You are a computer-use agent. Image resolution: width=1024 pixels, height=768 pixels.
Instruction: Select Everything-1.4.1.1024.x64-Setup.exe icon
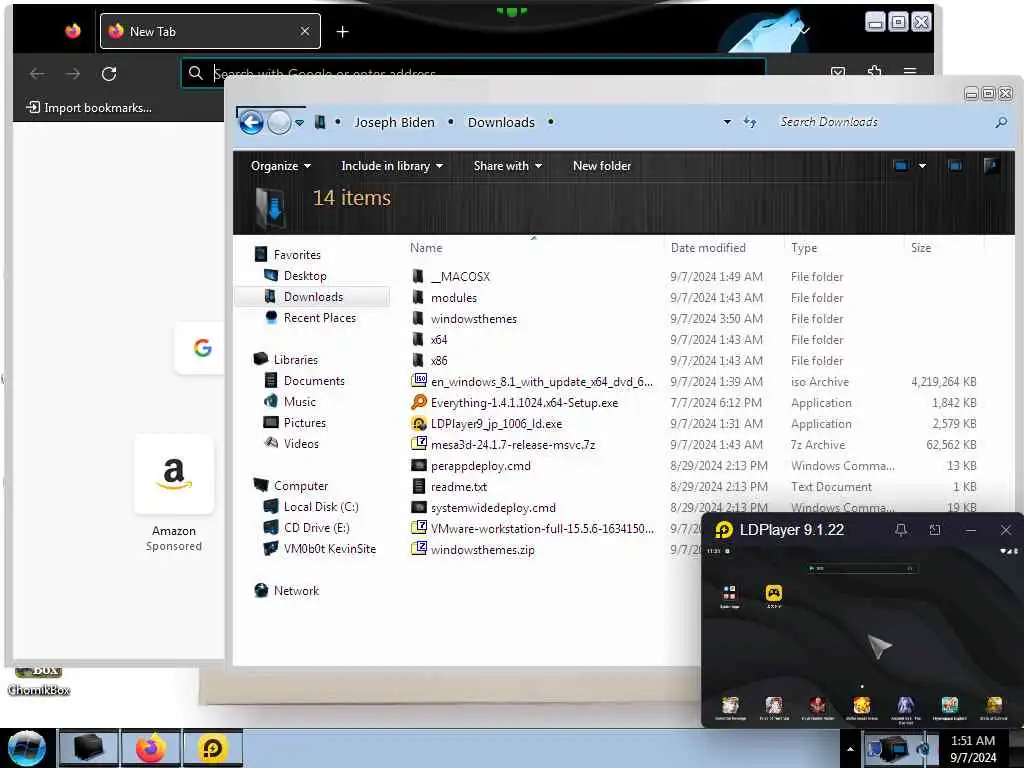[419, 402]
